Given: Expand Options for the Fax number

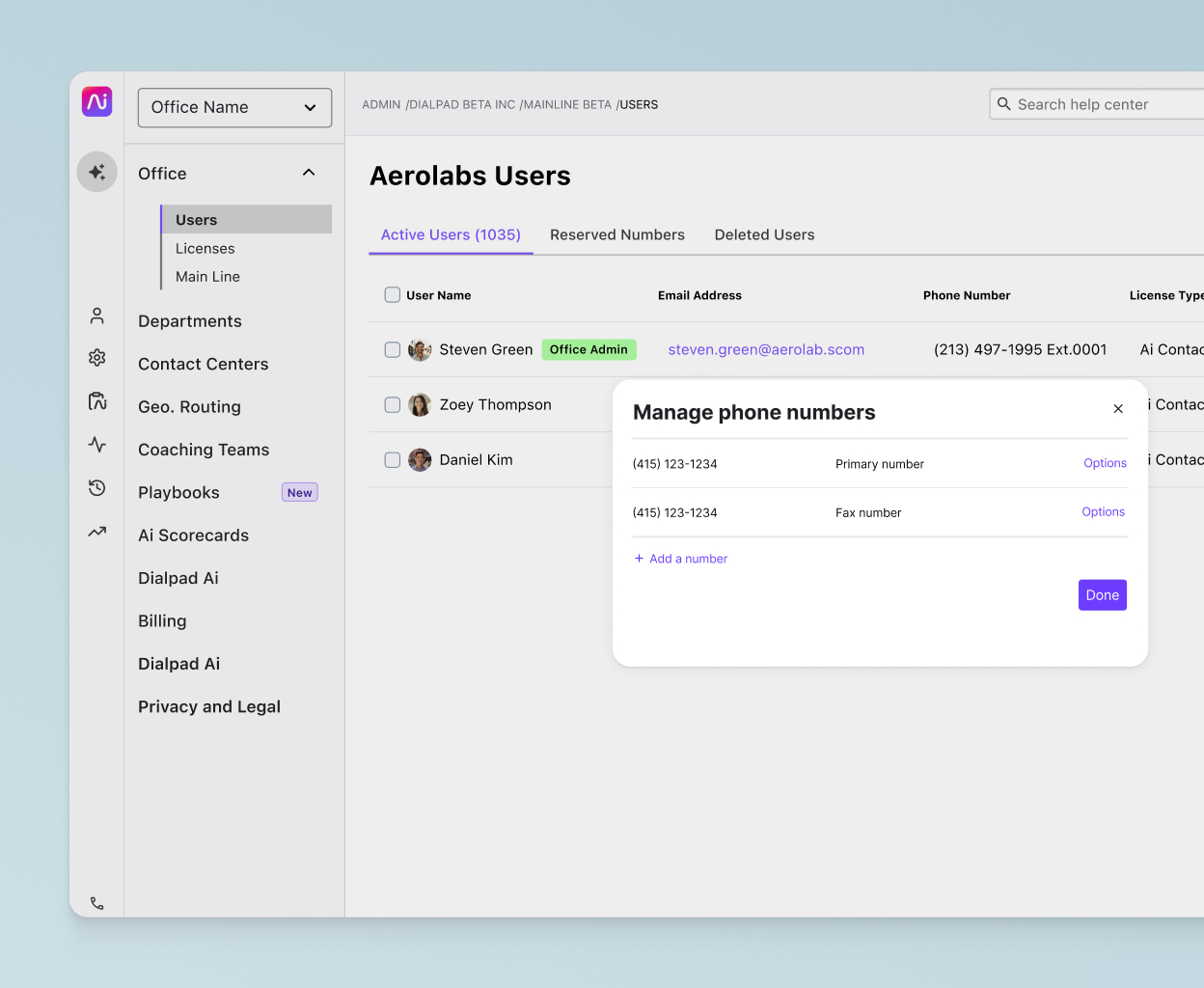Looking at the screenshot, I should [x=1103, y=511].
